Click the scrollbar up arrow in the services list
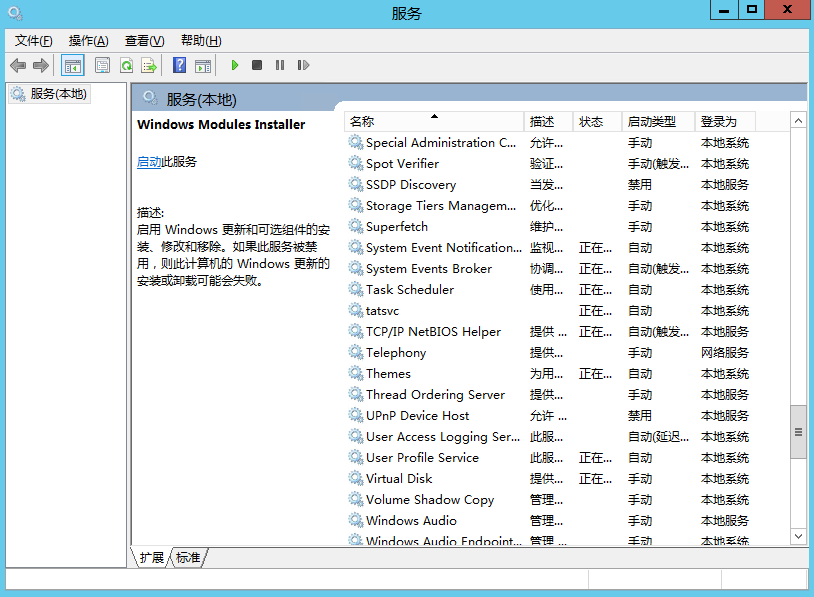The height and width of the screenshot is (597, 814). click(798, 121)
